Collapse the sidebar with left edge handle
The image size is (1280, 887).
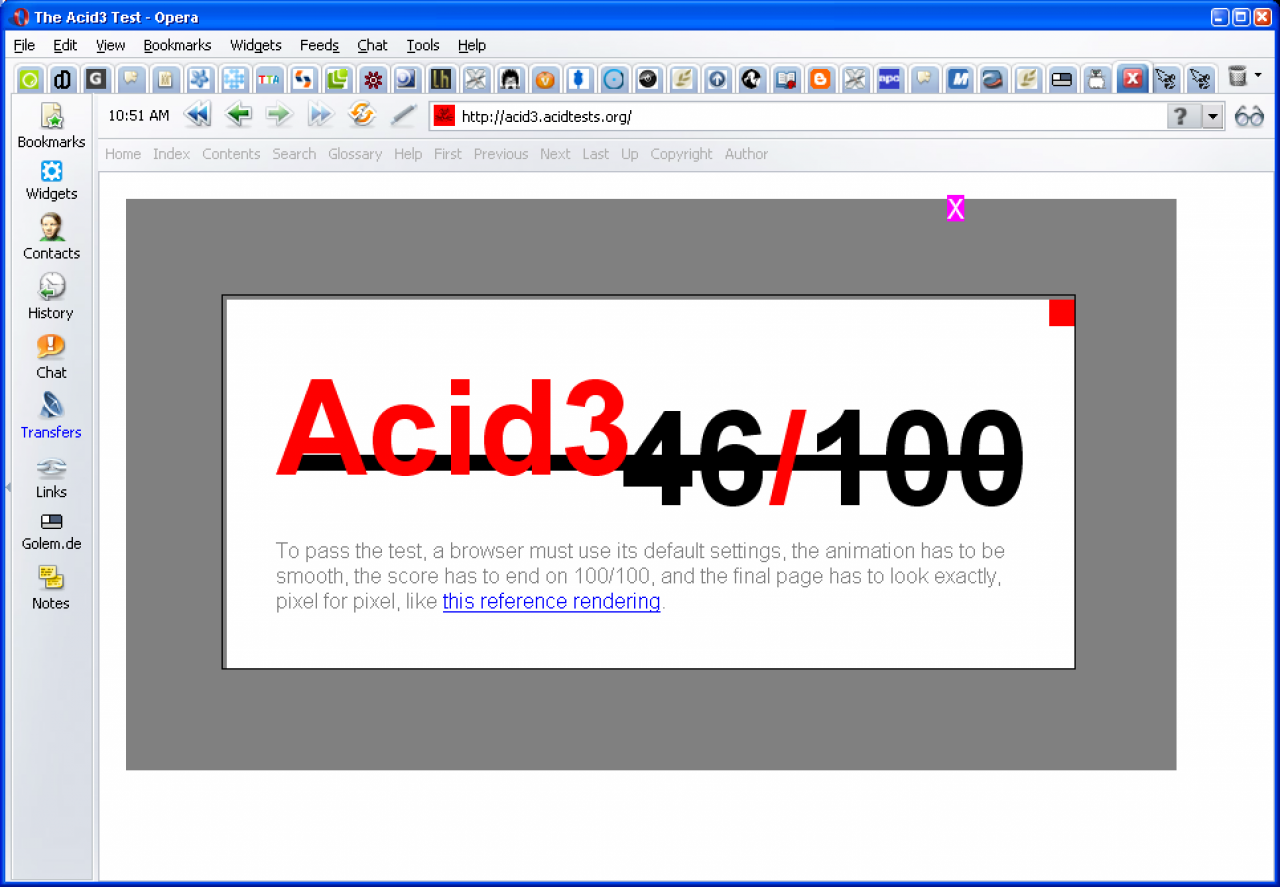pos(7,487)
